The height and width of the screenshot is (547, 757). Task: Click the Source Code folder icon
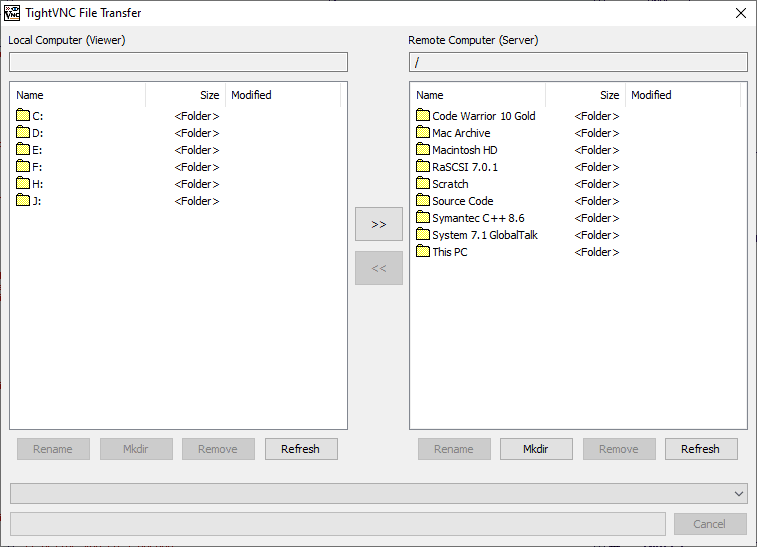click(423, 200)
